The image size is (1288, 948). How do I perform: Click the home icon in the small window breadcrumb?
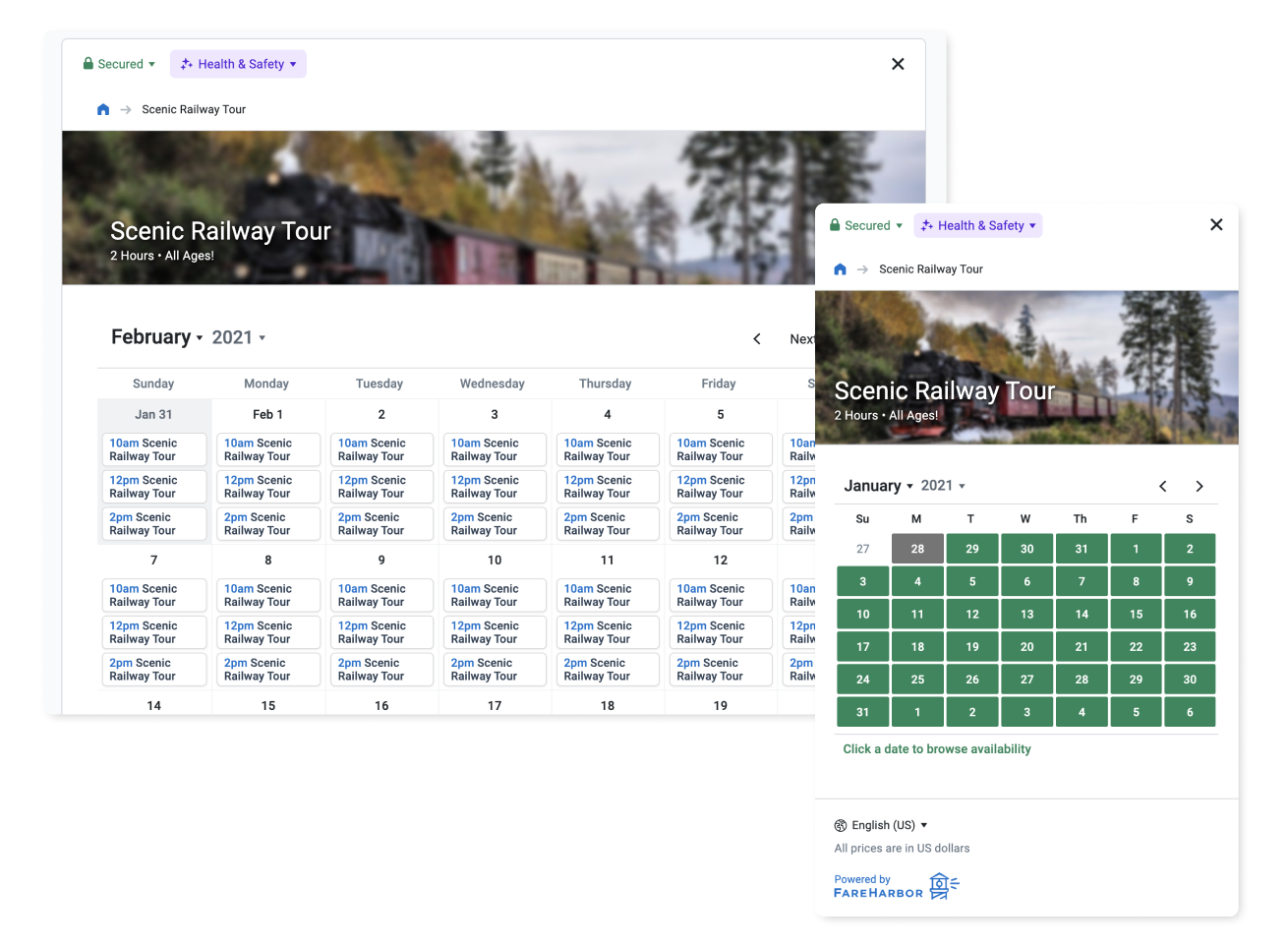point(840,269)
